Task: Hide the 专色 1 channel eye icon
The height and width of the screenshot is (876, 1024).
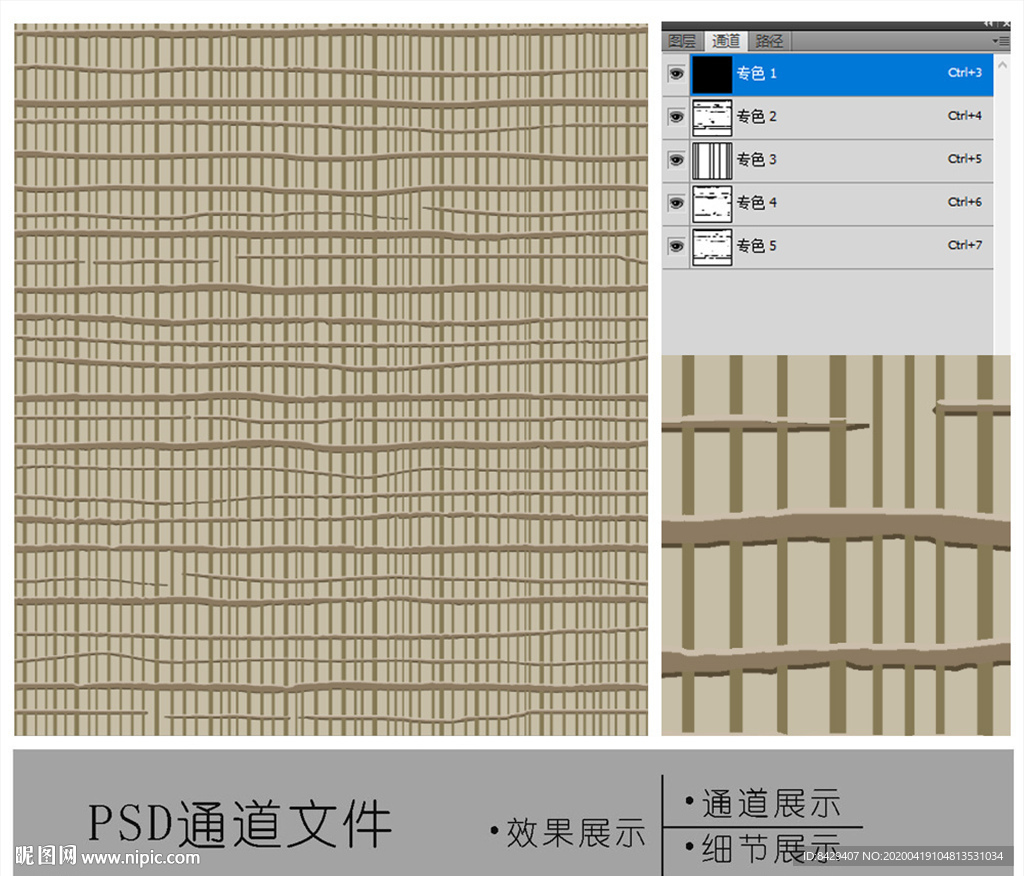Action: tap(676, 74)
